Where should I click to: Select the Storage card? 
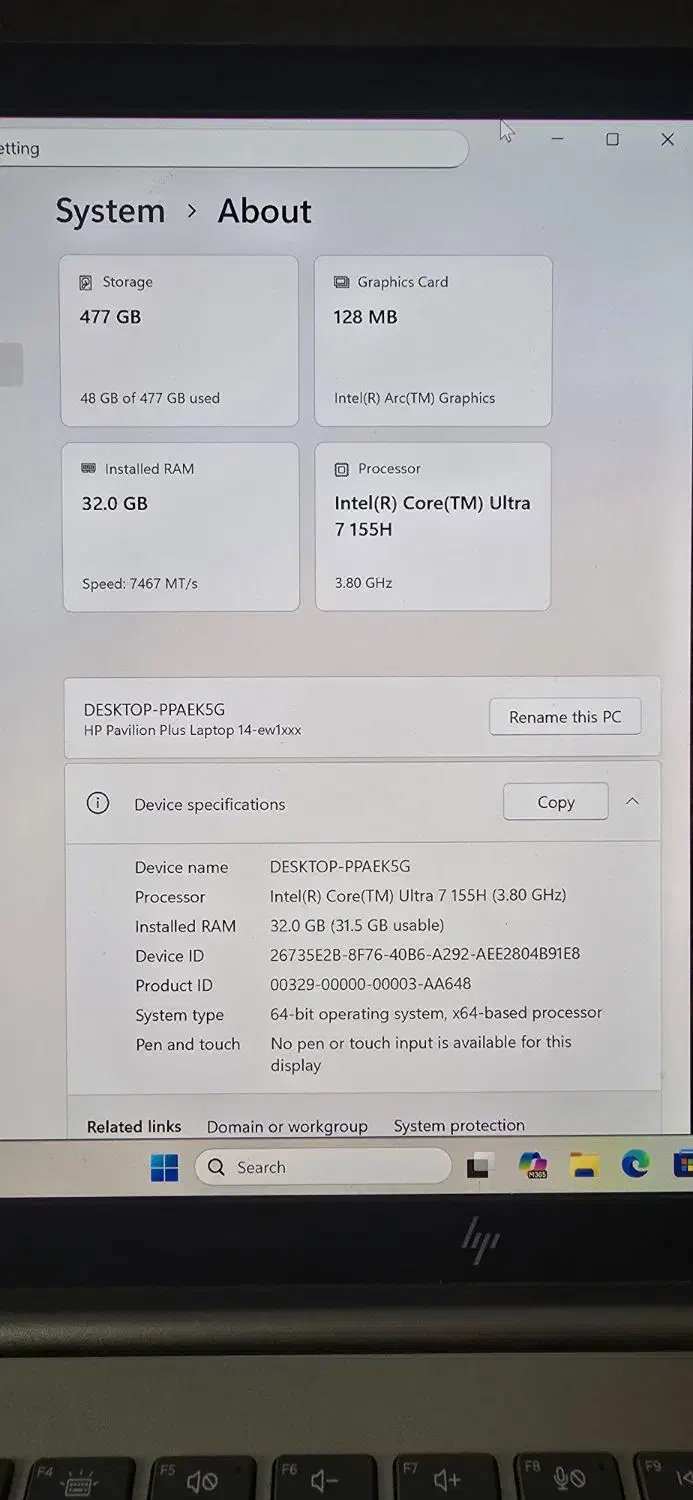(x=179, y=341)
